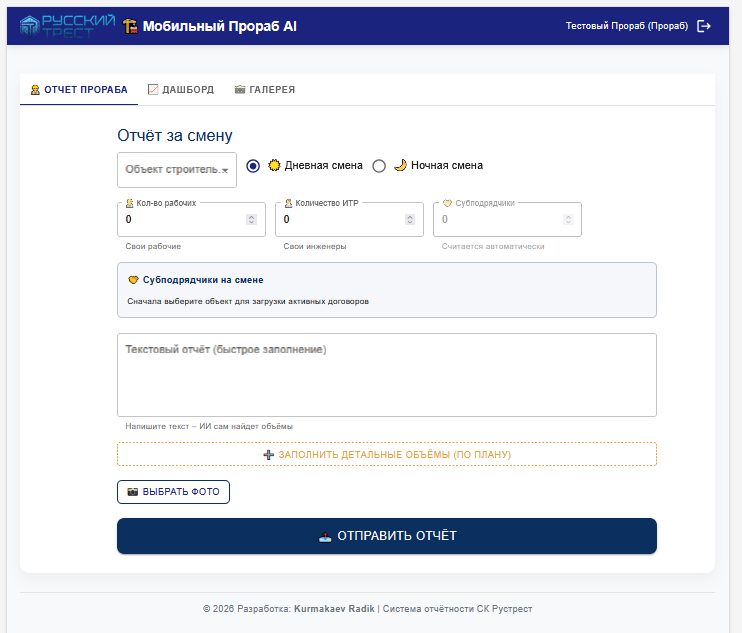Image resolution: width=742 pixels, height=633 pixels.
Task: Focus the Текстовый отчёт text area
Action: pyautogui.click(x=387, y=375)
